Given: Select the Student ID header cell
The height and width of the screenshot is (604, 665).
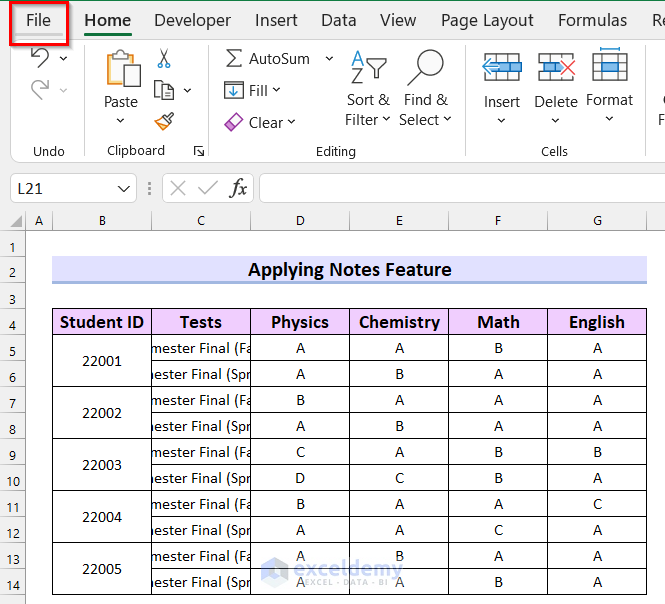Looking at the screenshot, I should tap(102, 322).
